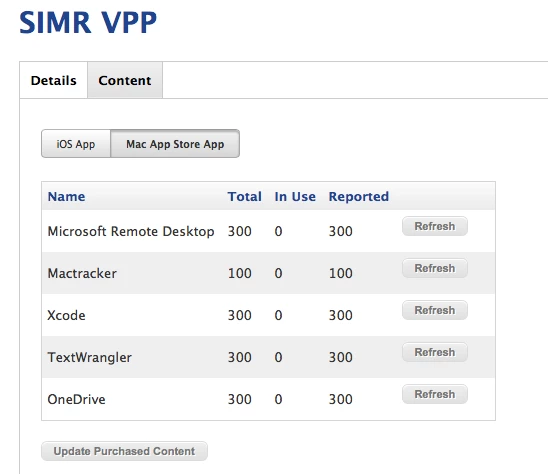The height and width of the screenshot is (474, 548).
Task: Switch to the Details tab
Action: [53, 80]
